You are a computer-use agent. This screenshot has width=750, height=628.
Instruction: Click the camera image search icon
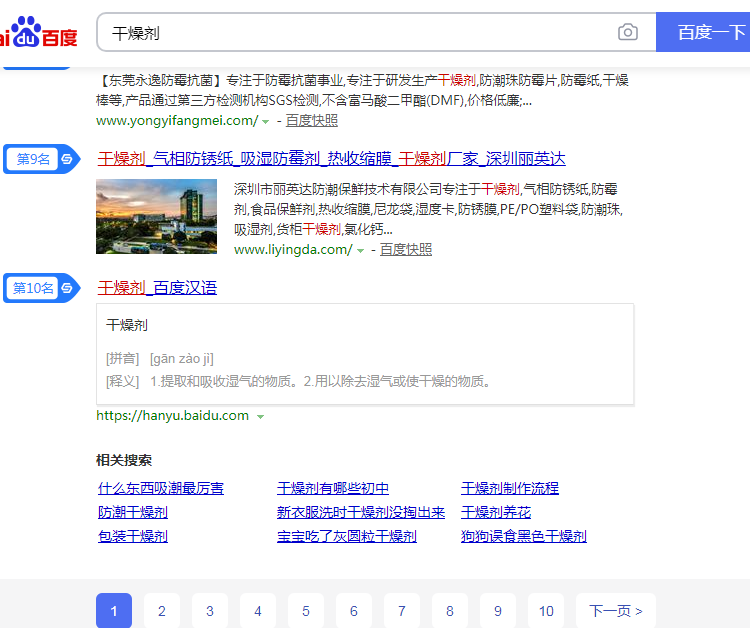coord(627,33)
